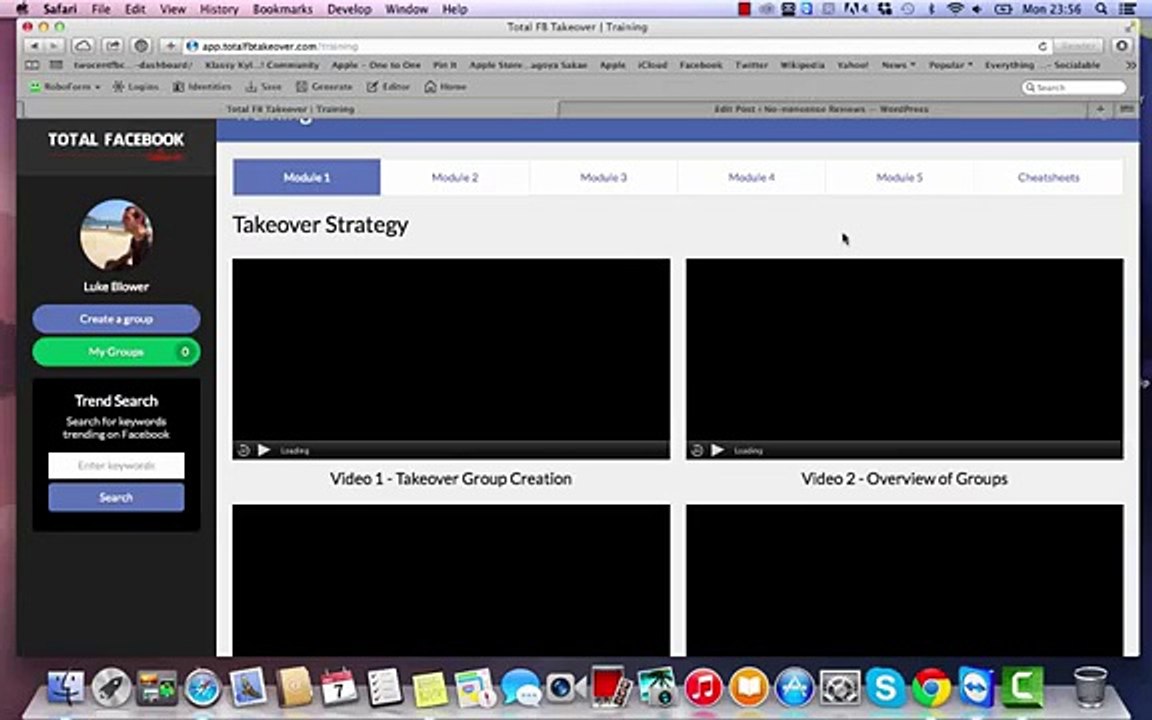The width and height of the screenshot is (1152, 720).
Task: Open RoboForm Identities
Action: pyautogui.click(x=202, y=87)
